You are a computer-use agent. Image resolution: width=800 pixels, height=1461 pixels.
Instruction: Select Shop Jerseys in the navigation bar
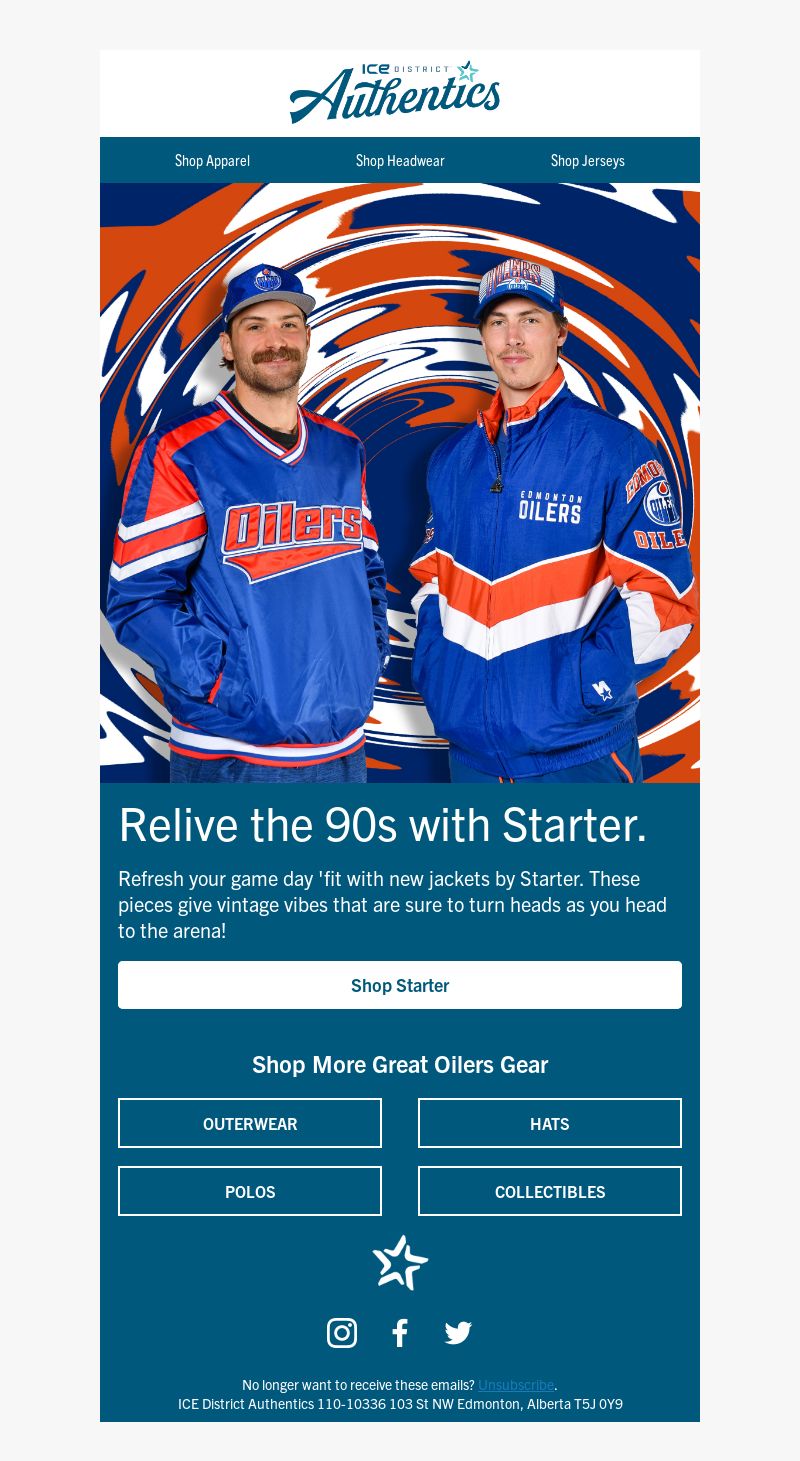coord(588,161)
